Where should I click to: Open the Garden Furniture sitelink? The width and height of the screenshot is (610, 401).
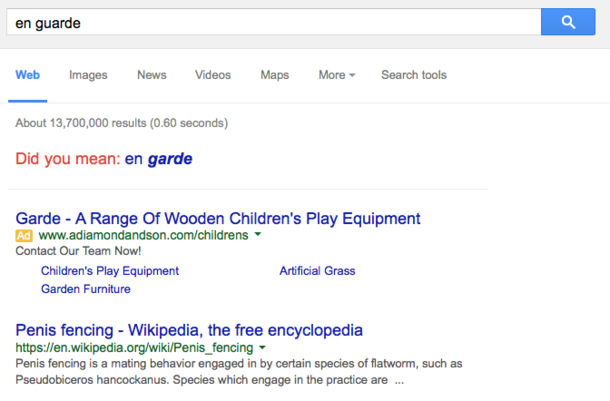[86, 289]
